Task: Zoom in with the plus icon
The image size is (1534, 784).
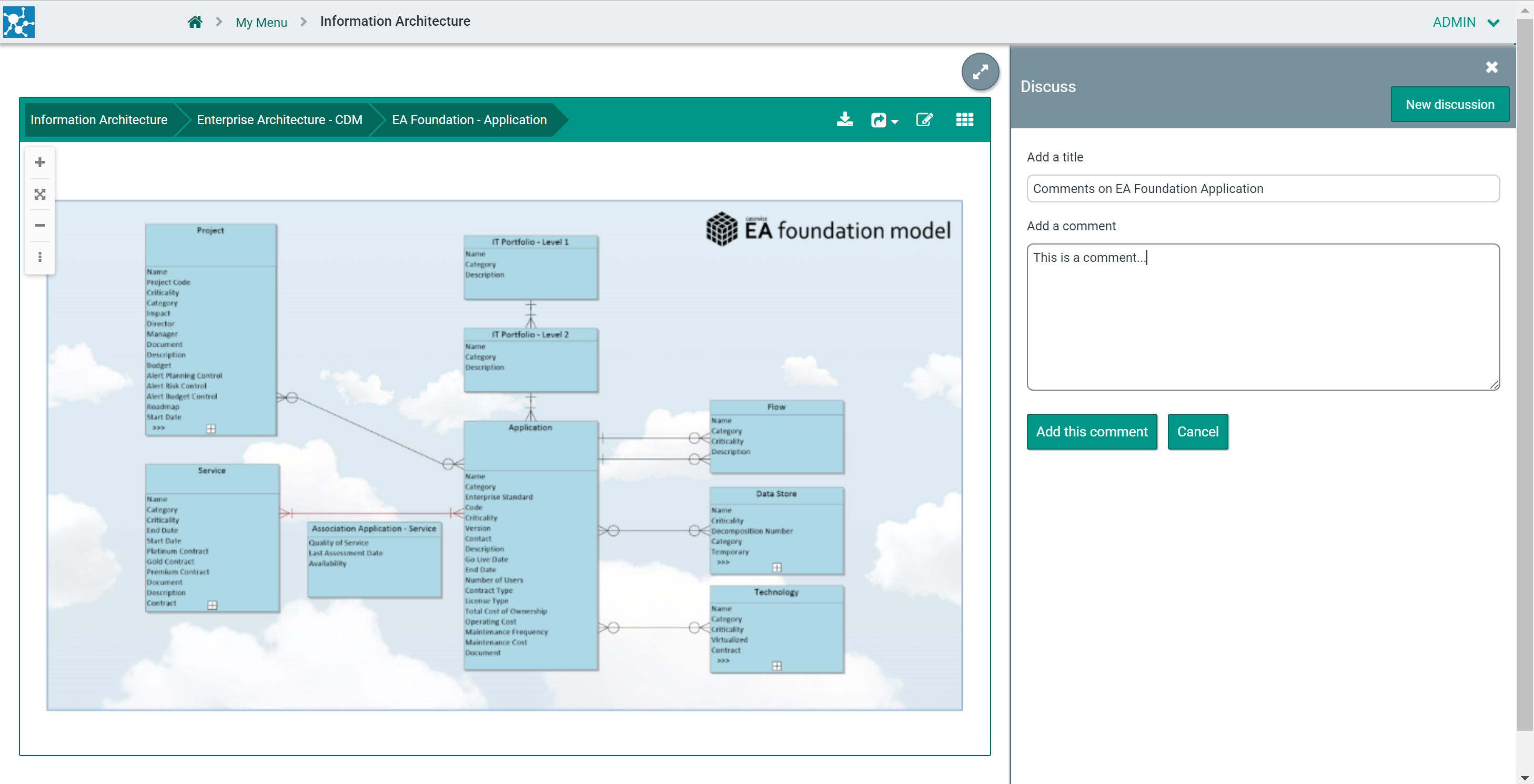Action: (x=40, y=162)
